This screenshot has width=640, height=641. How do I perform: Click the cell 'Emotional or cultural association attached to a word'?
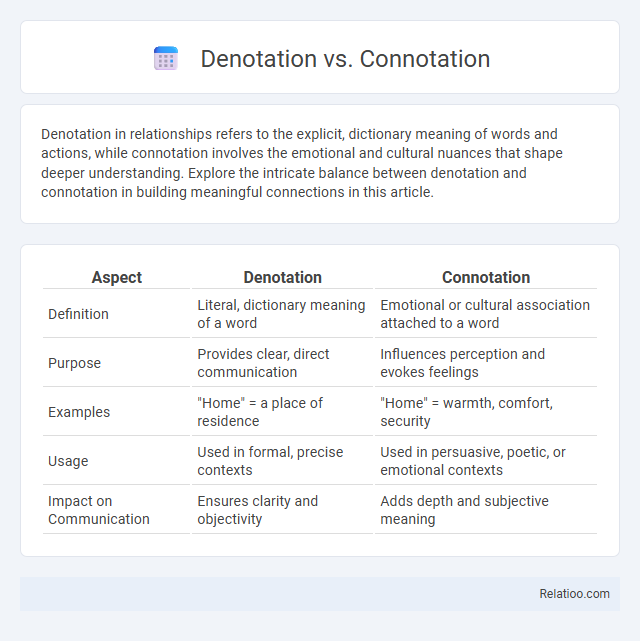[x=486, y=314]
